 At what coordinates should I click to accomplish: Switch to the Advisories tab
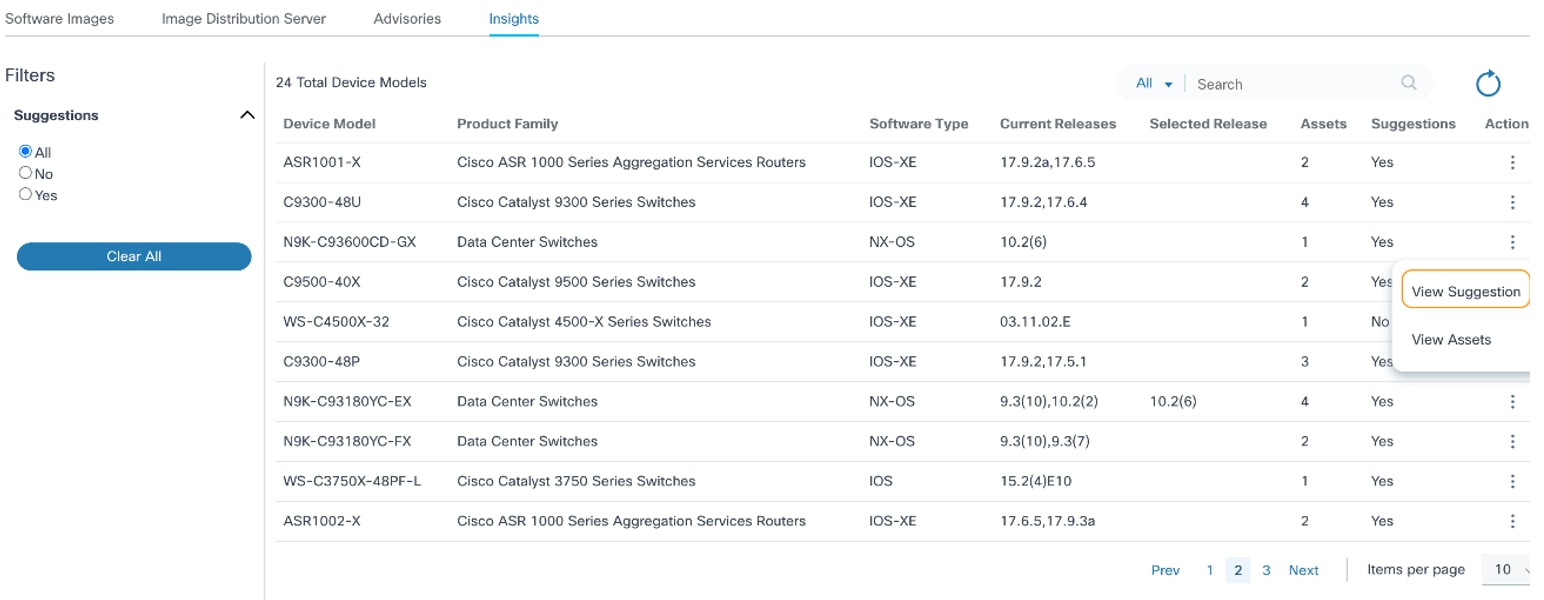pos(407,19)
